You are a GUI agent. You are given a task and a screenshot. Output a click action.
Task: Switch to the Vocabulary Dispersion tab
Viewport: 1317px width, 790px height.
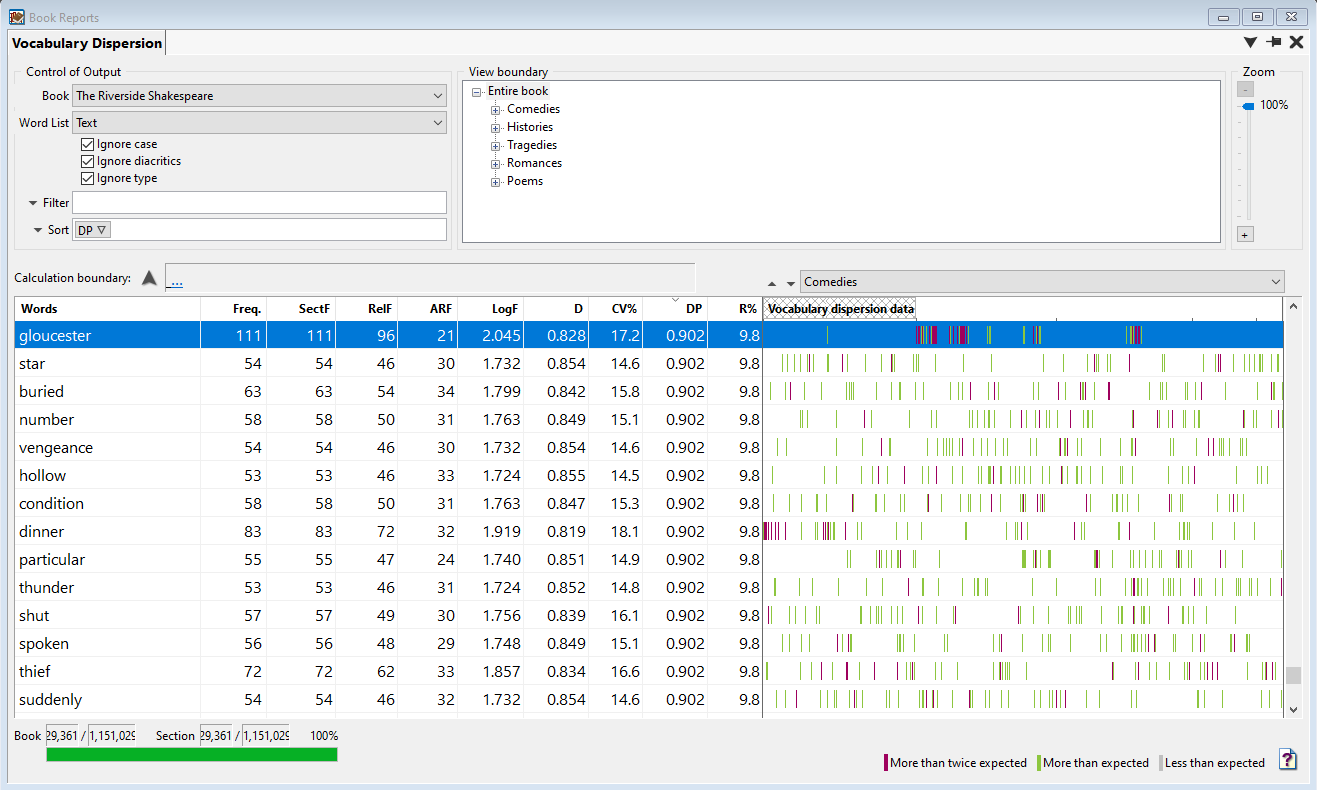coord(87,43)
